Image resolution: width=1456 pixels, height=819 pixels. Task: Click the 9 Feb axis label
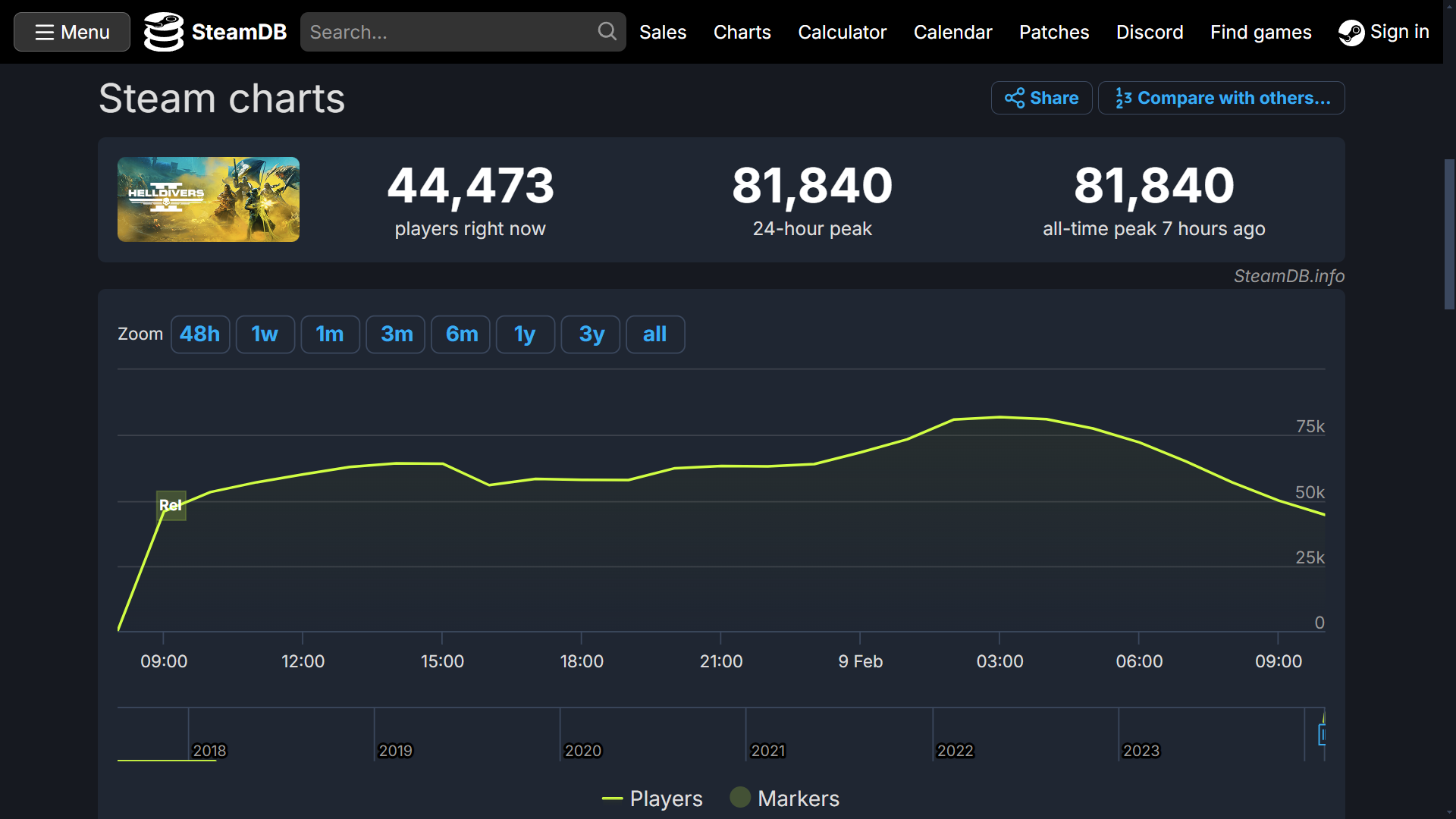[861, 661]
